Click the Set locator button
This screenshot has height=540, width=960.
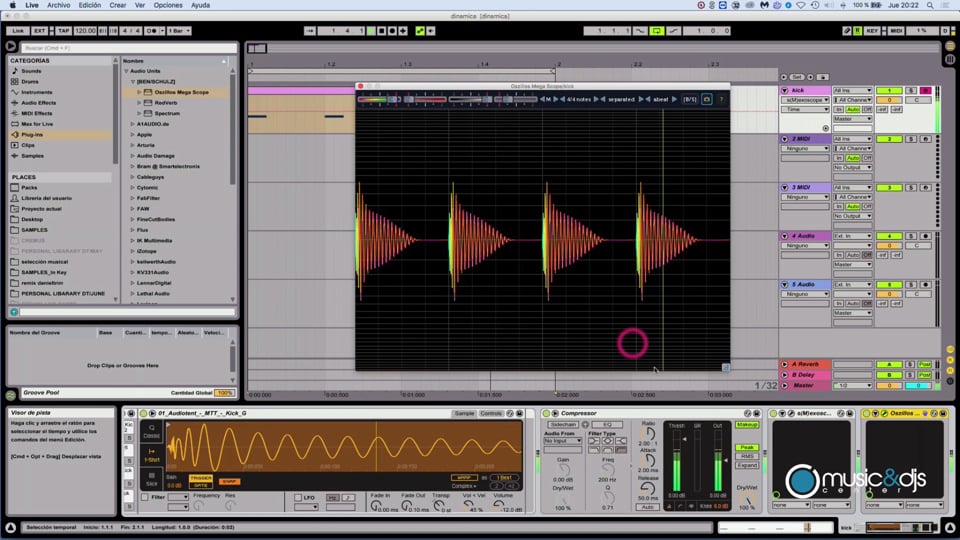click(x=797, y=77)
